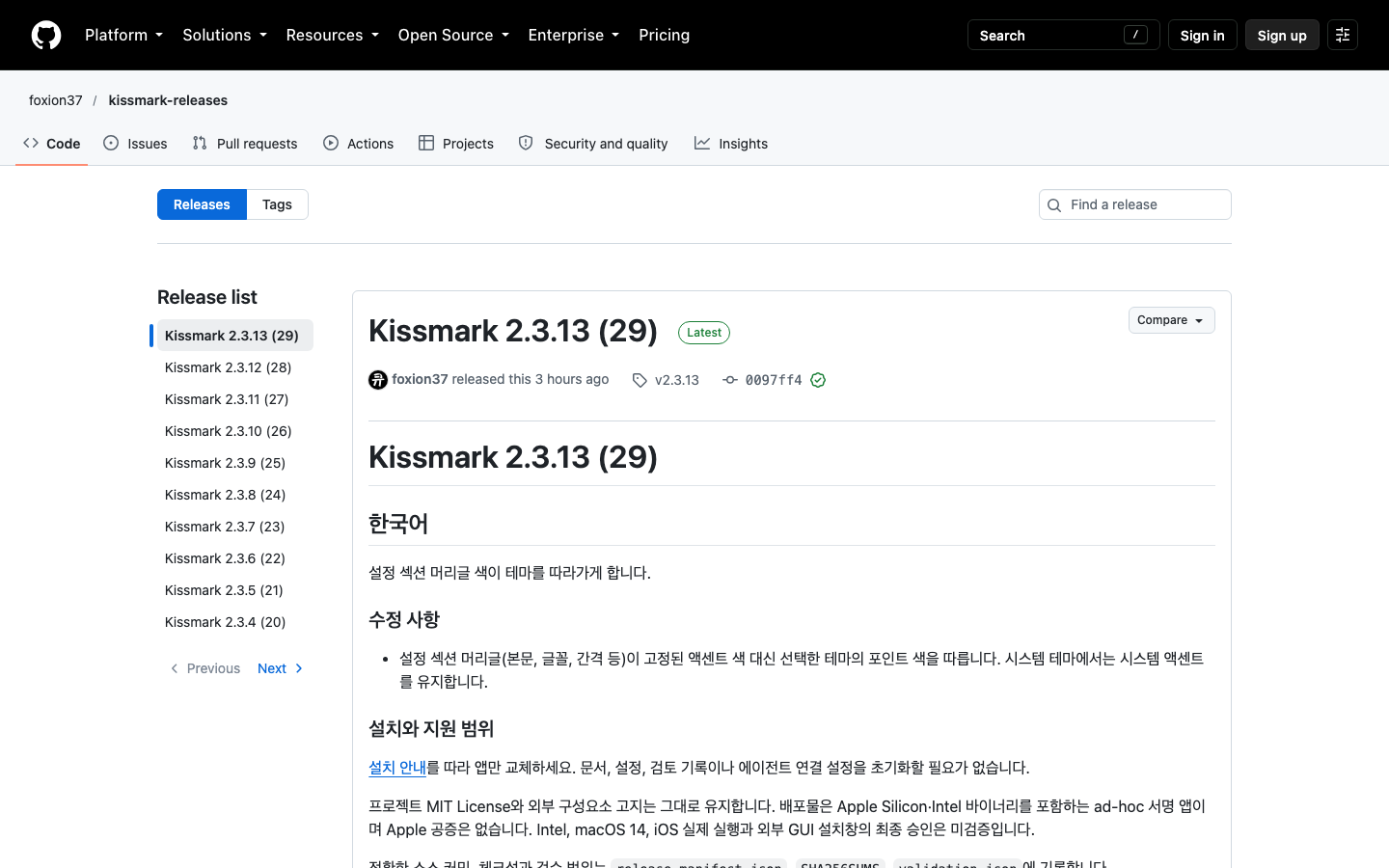Switch to Pull requests tab

(x=245, y=144)
